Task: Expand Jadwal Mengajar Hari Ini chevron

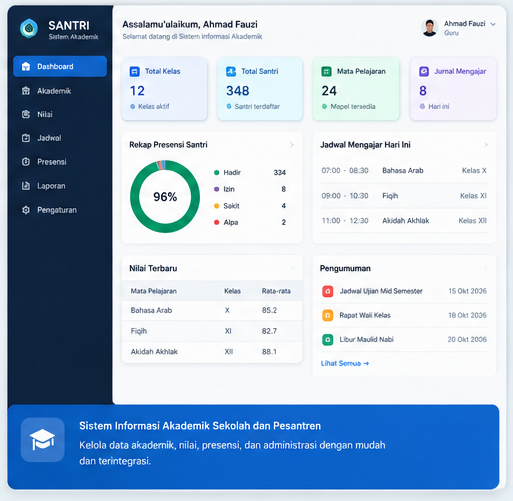Action: tap(486, 144)
